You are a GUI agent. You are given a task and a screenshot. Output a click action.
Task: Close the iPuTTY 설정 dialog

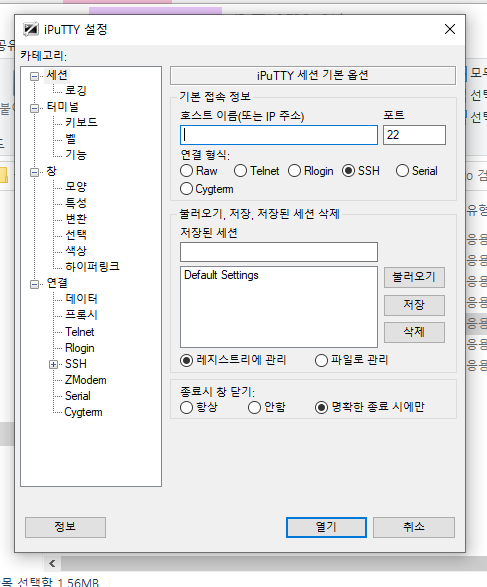(450, 29)
